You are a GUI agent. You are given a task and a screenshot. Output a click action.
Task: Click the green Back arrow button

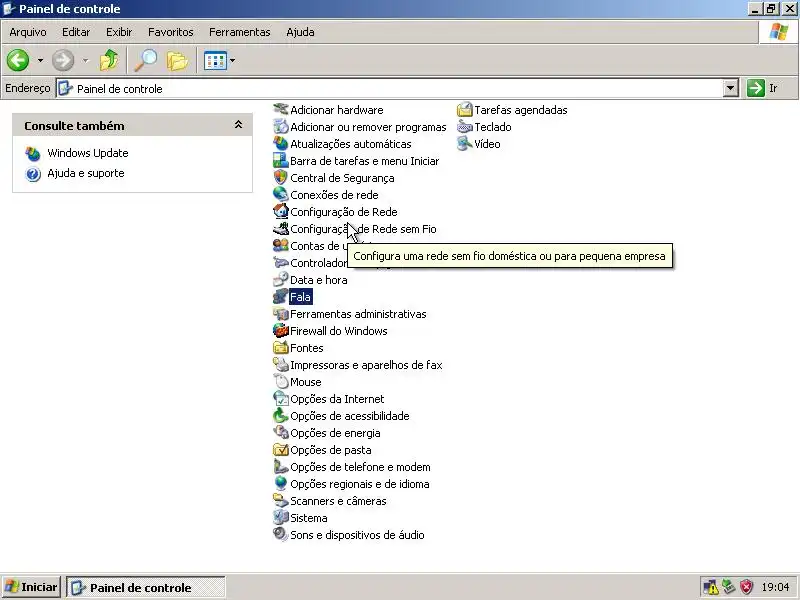(18, 61)
